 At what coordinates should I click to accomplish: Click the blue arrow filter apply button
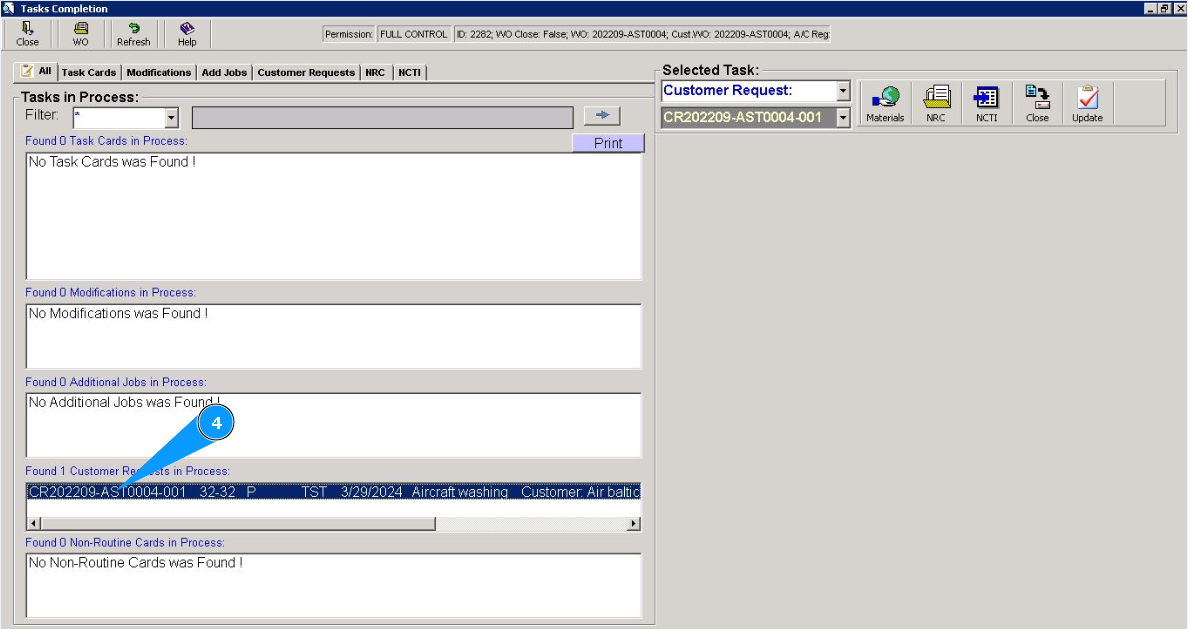click(x=602, y=115)
